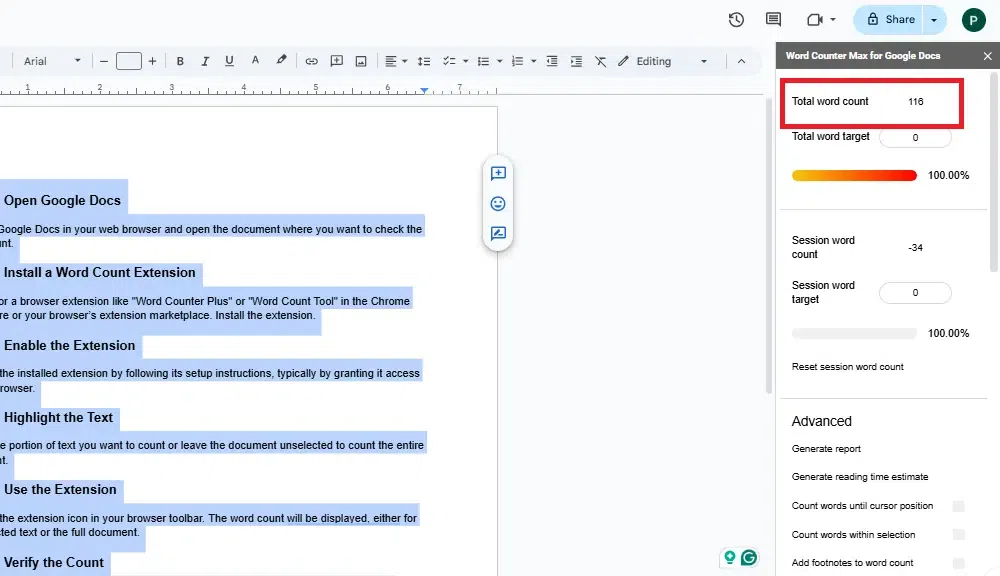1000x576 pixels.
Task: Insert a bulleted list
Action: click(483, 61)
